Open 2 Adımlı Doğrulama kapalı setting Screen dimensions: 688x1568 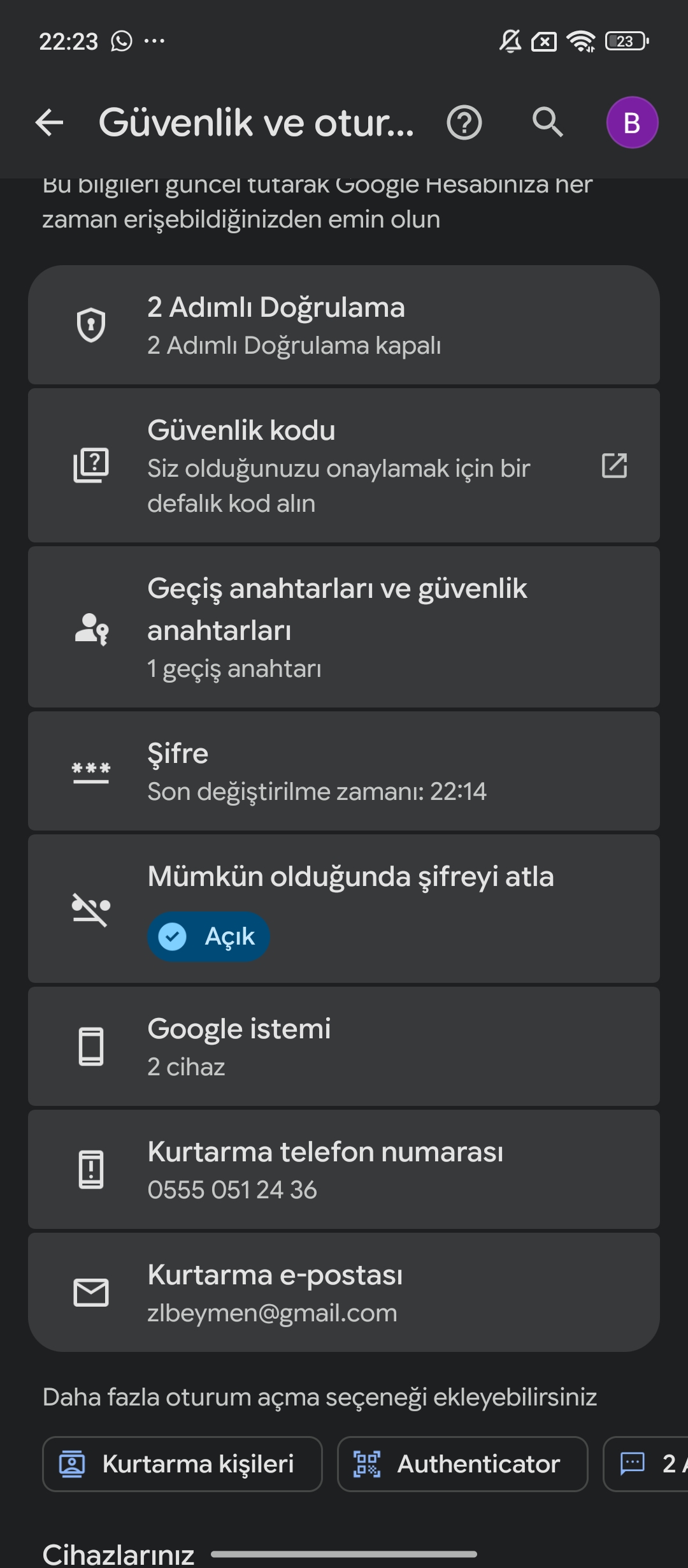[x=344, y=325]
